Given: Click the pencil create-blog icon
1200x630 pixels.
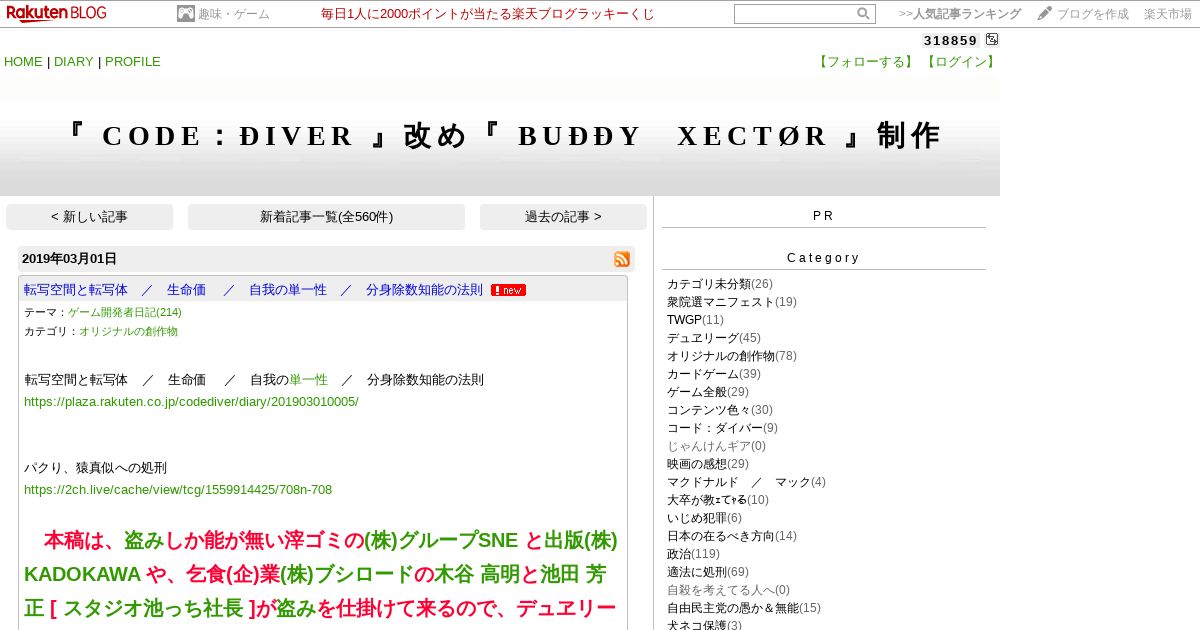Looking at the screenshot, I should click(x=1044, y=14).
